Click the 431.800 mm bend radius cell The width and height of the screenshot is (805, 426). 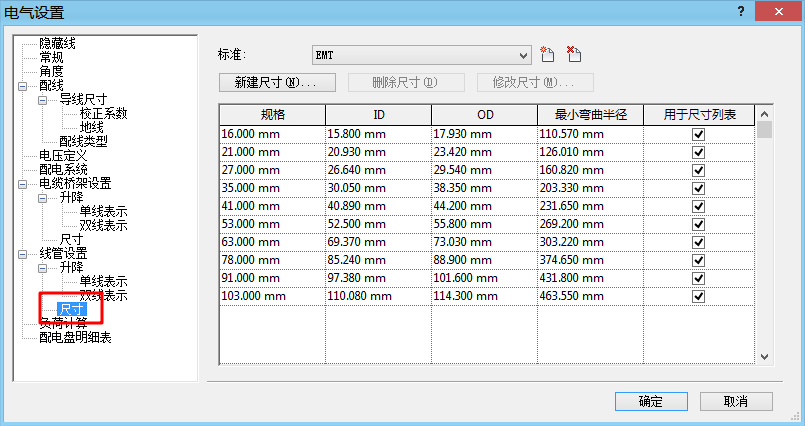[x=591, y=278]
